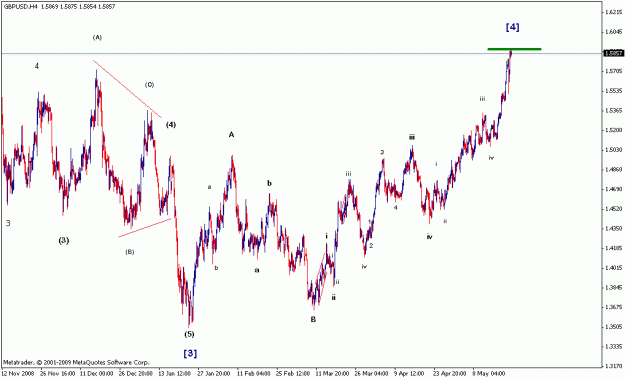Click the 11 Feb 04:00 time label
625x378 pixels.
click(x=254, y=374)
